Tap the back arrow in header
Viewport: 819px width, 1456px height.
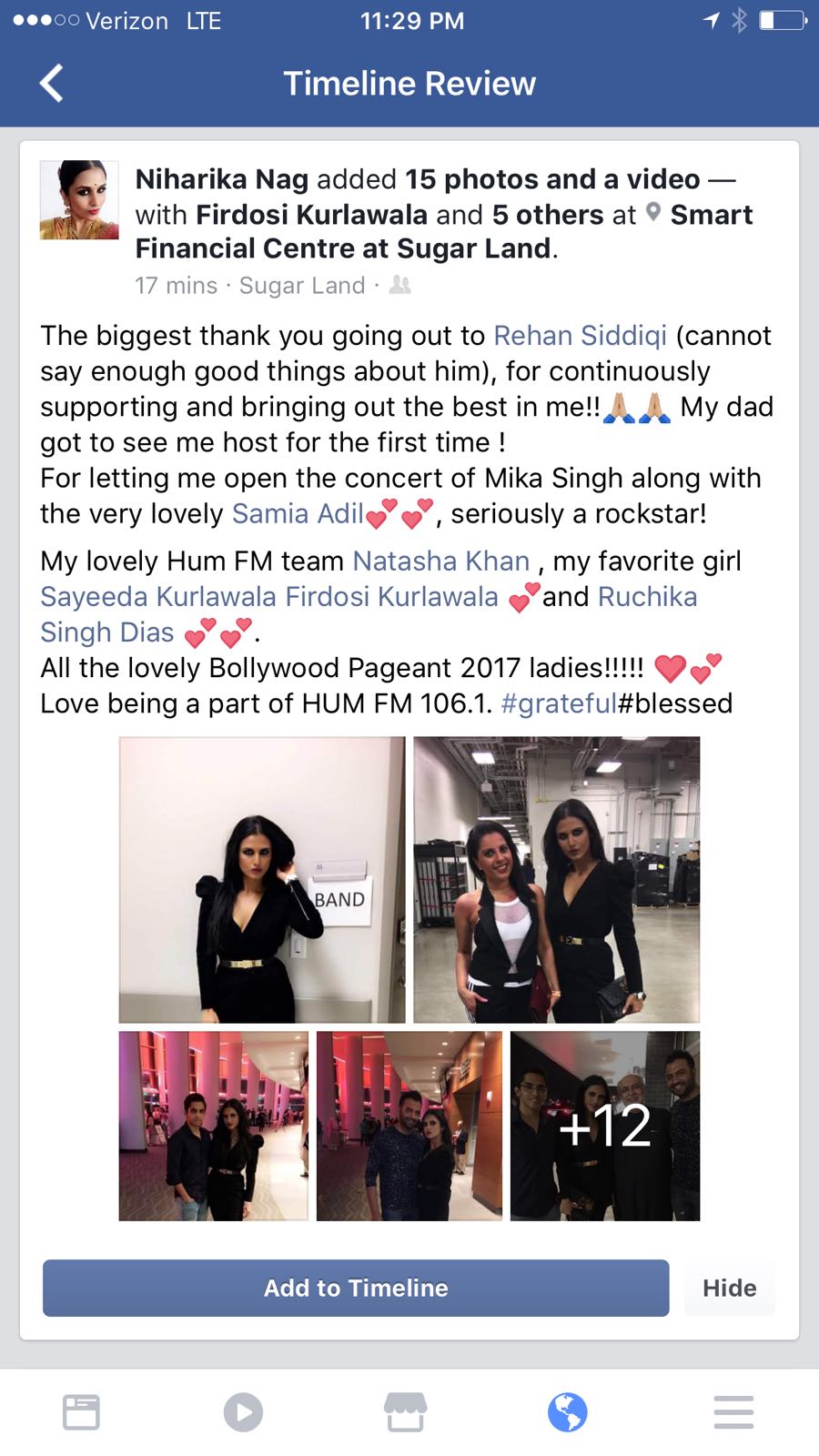(52, 83)
